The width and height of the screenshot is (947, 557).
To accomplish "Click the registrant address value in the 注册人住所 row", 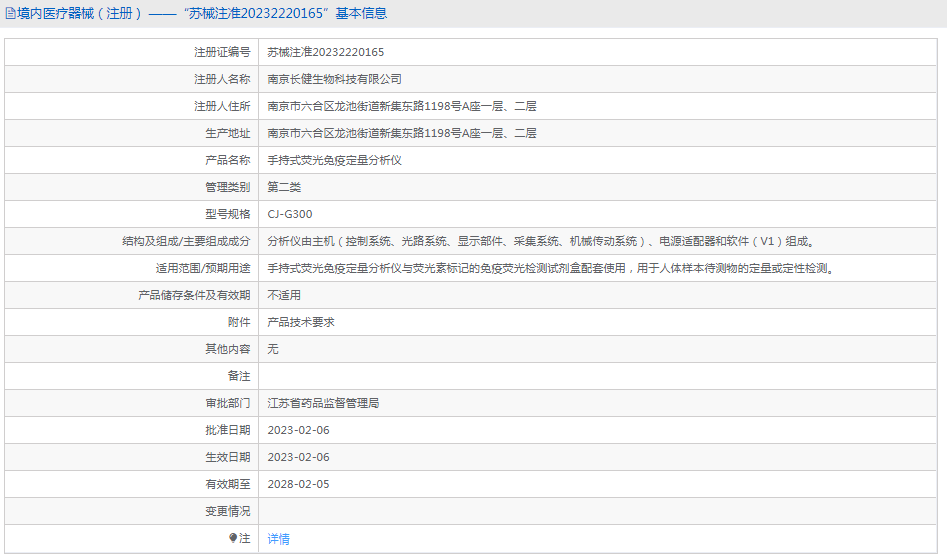I will click(402, 106).
